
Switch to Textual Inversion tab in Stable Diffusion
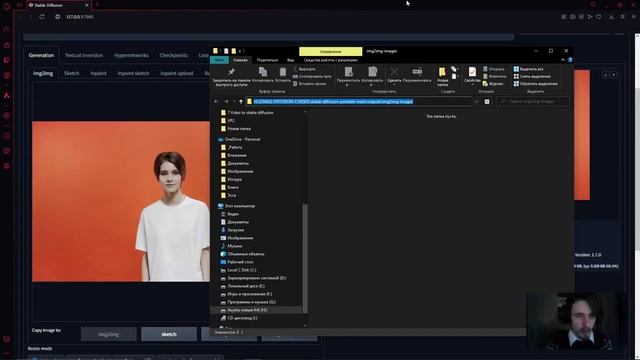point(84,55)
